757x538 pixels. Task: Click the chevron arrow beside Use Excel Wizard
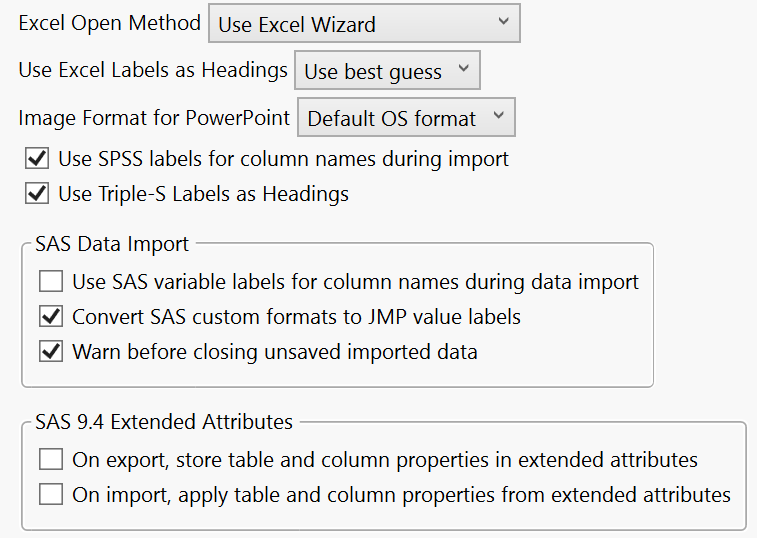[x=502, y=22]
